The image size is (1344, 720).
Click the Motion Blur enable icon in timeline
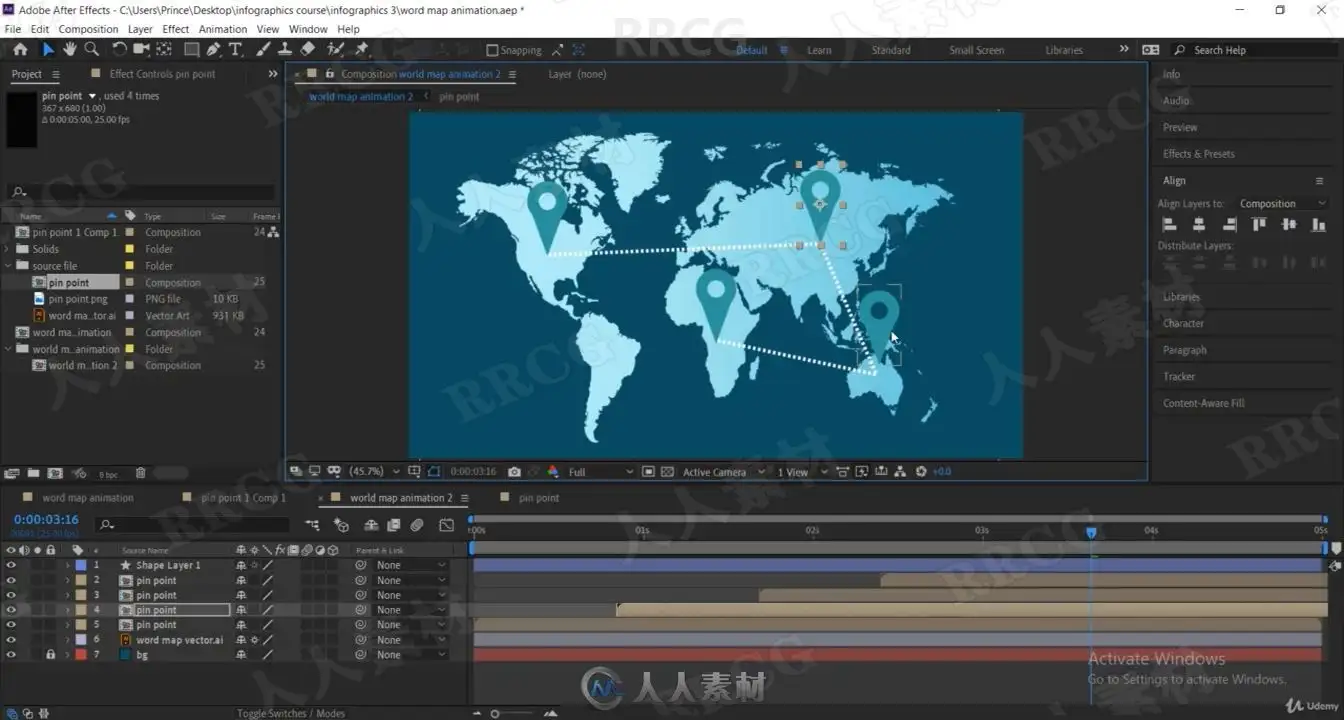coord(417,524)
